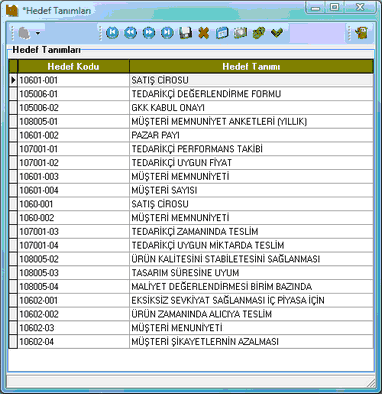Select code cell 107001-02
Viewport: 382px width, 394px height.
point(73,163)
